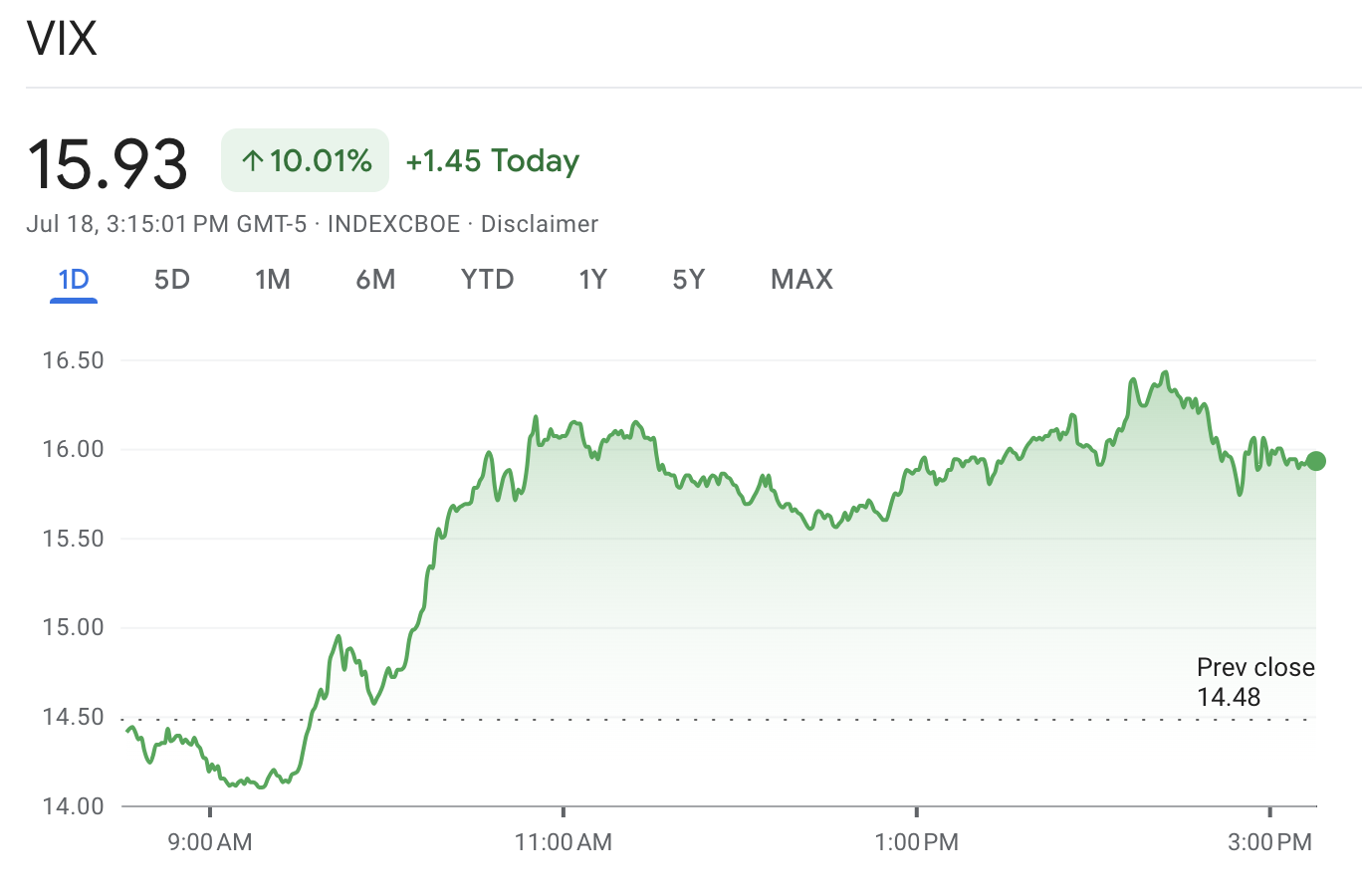Switch to the 5D time range

(x=172, y=280)
